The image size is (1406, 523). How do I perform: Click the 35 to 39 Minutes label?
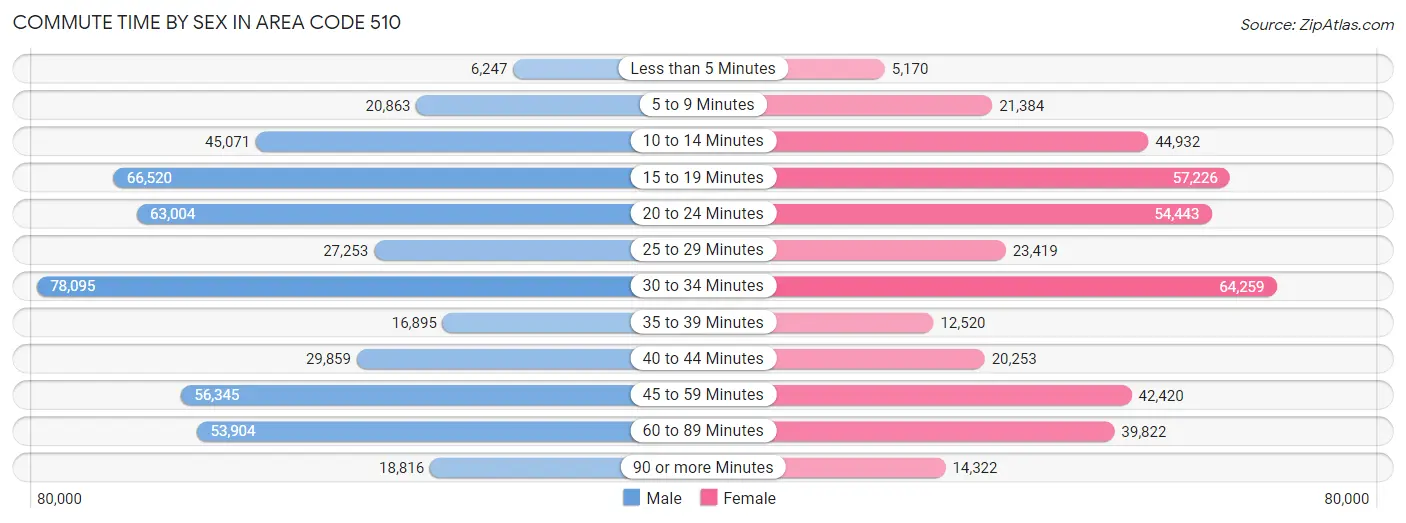tap(703, 322)
